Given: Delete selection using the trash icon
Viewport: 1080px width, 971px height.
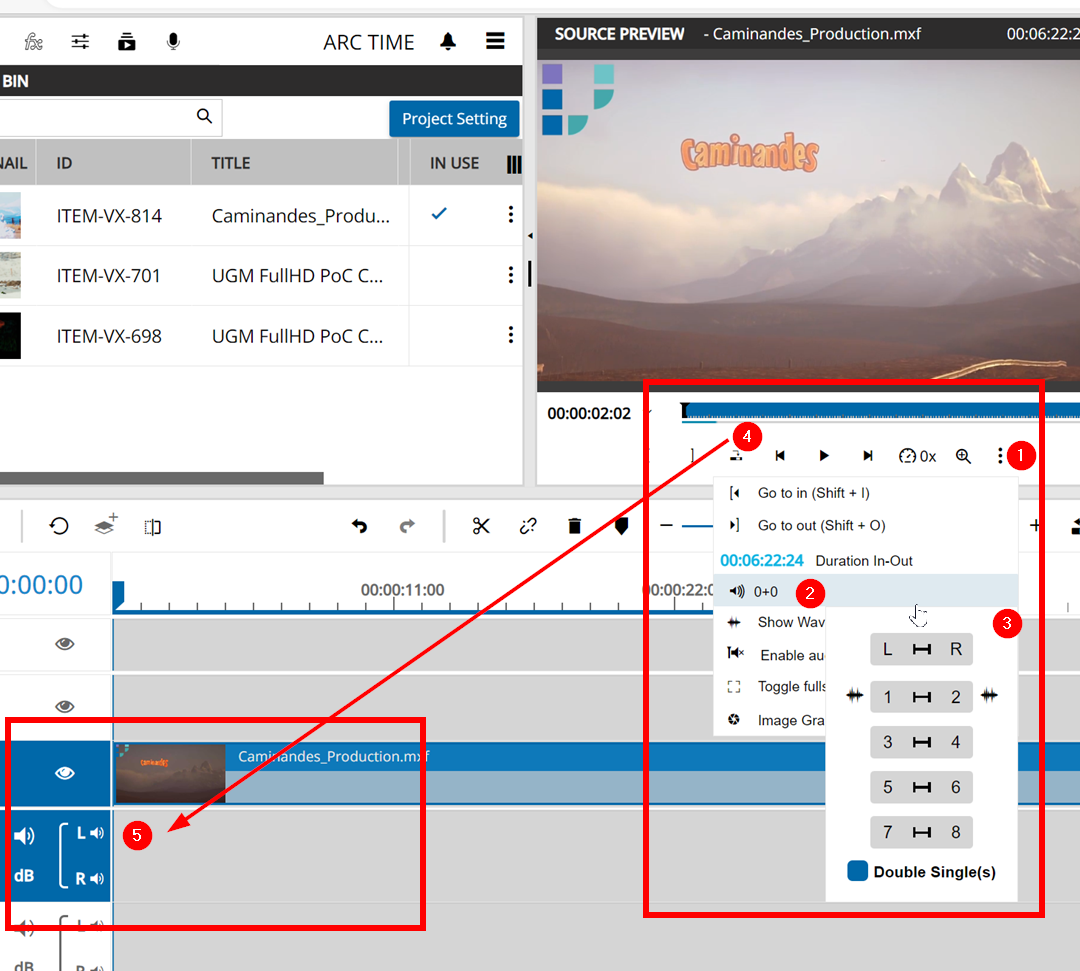Looking at the screenshot, I should coord(574,525).
